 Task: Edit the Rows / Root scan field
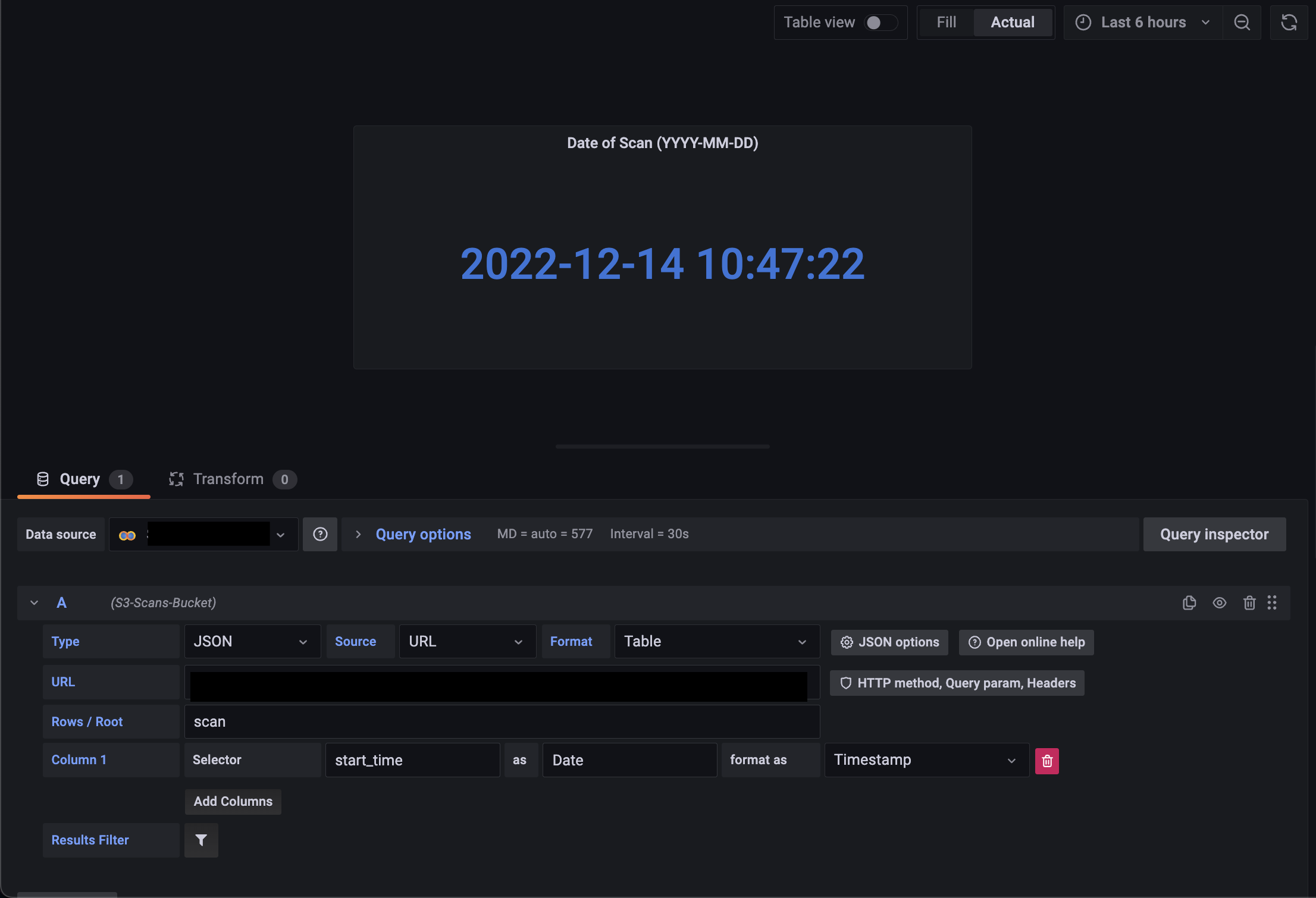[502, 721]
